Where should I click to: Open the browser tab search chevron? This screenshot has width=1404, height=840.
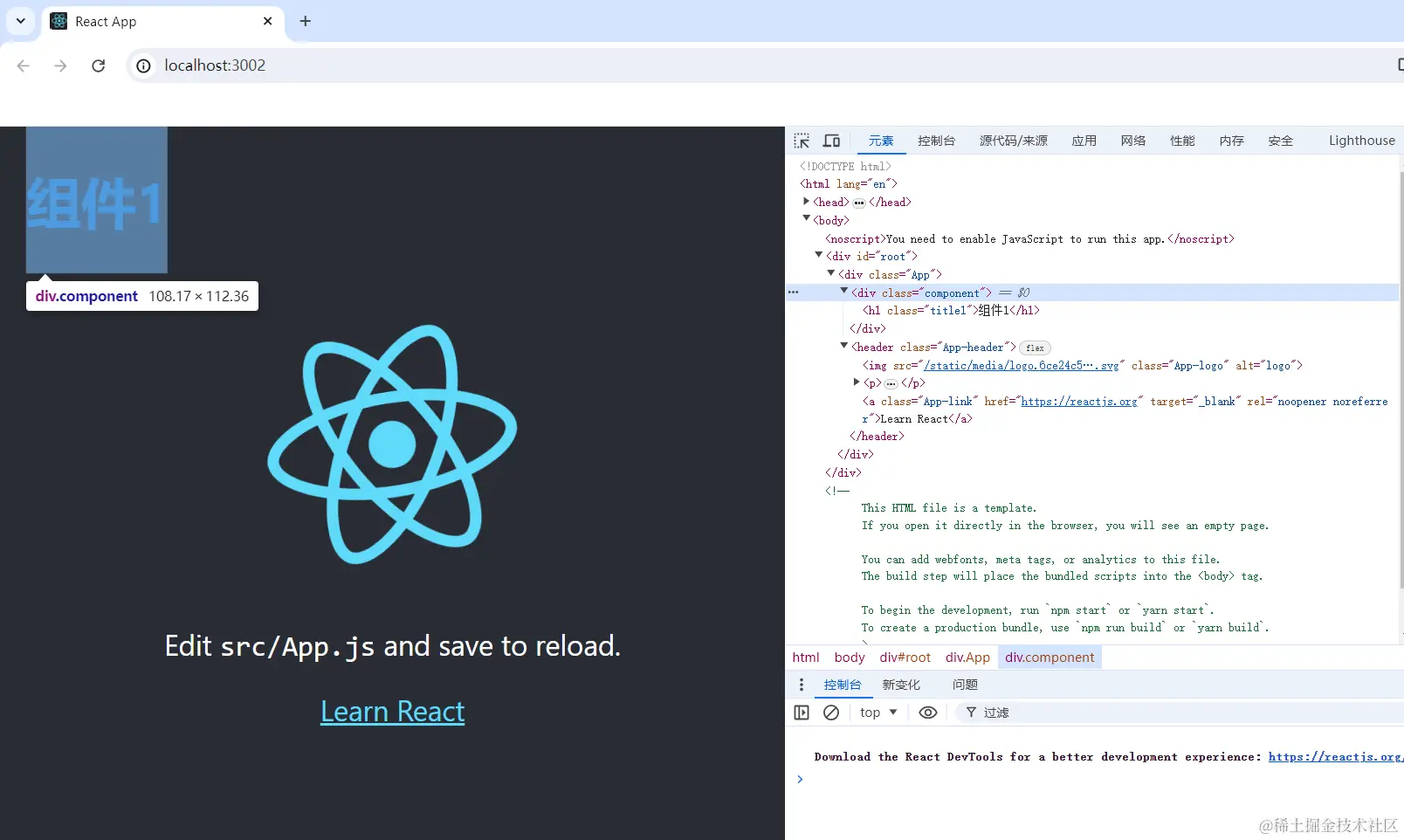20,21
